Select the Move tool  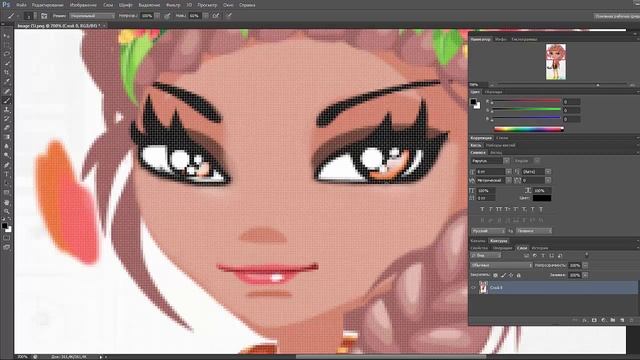[7, 36]
